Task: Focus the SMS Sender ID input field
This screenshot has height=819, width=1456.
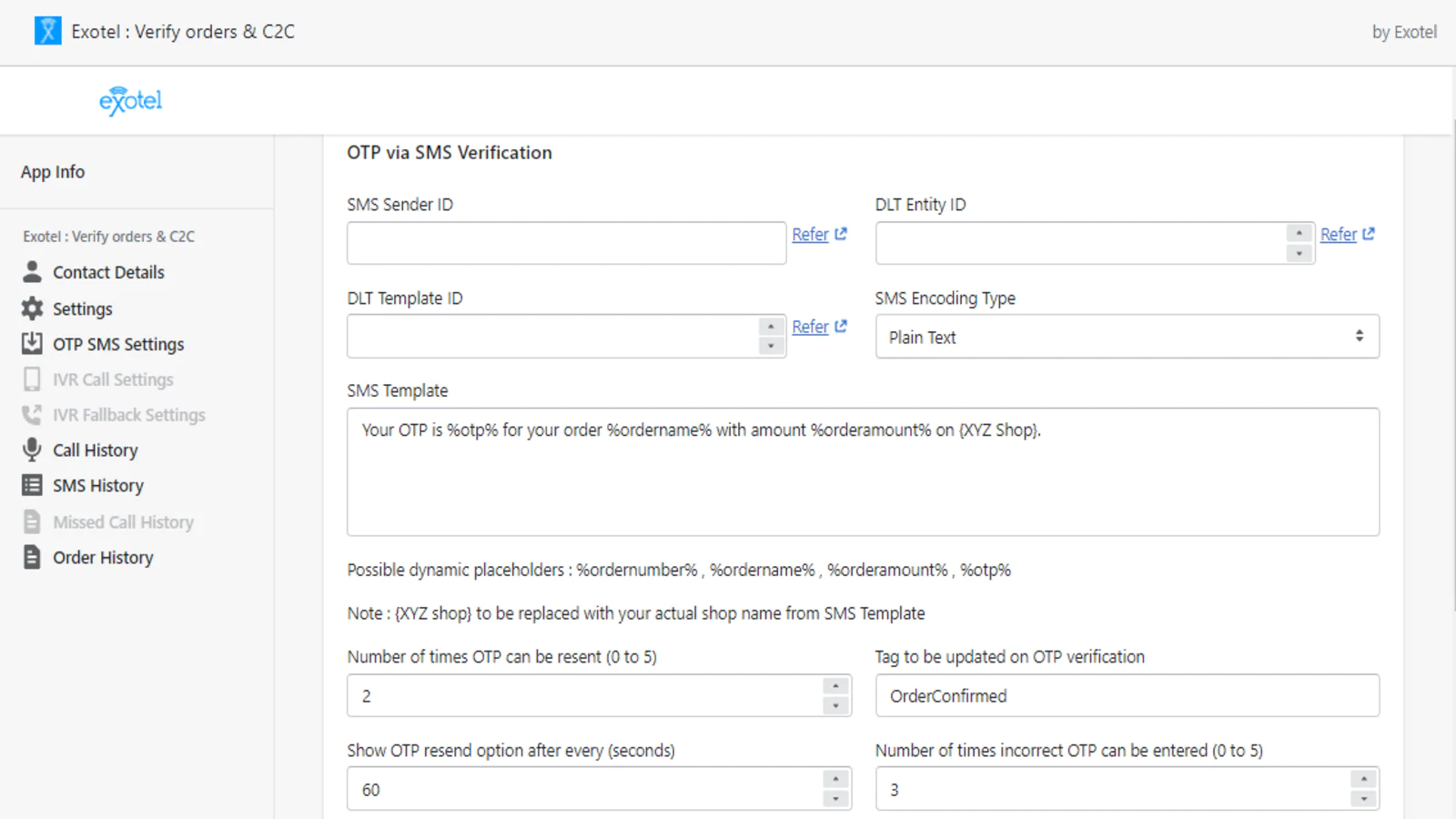Action: (x=566, y=243)
